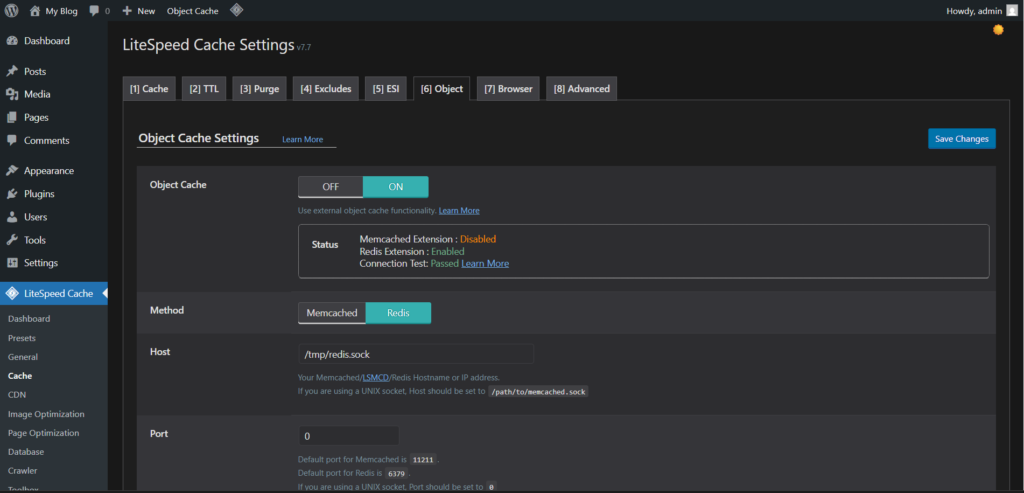Open LiteSpeed Cache Dashboard submenu item
The image size is (1024, 493).
(x=29, y=319)
